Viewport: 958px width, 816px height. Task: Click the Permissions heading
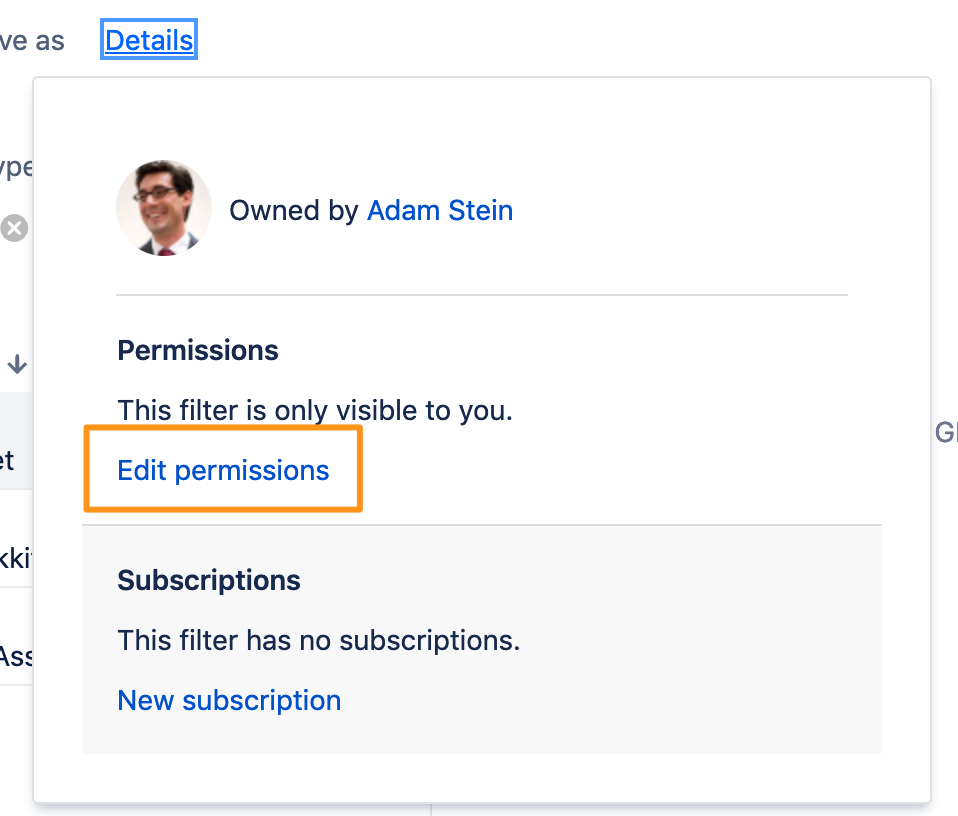click(x=198, y=351)
